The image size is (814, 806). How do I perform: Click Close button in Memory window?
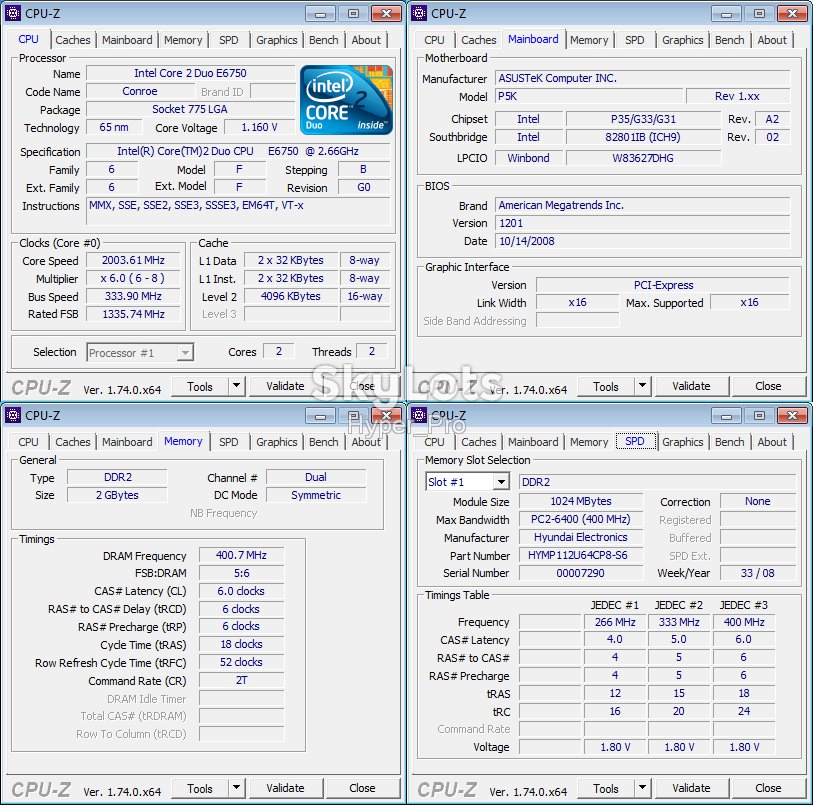click(362, 788)
